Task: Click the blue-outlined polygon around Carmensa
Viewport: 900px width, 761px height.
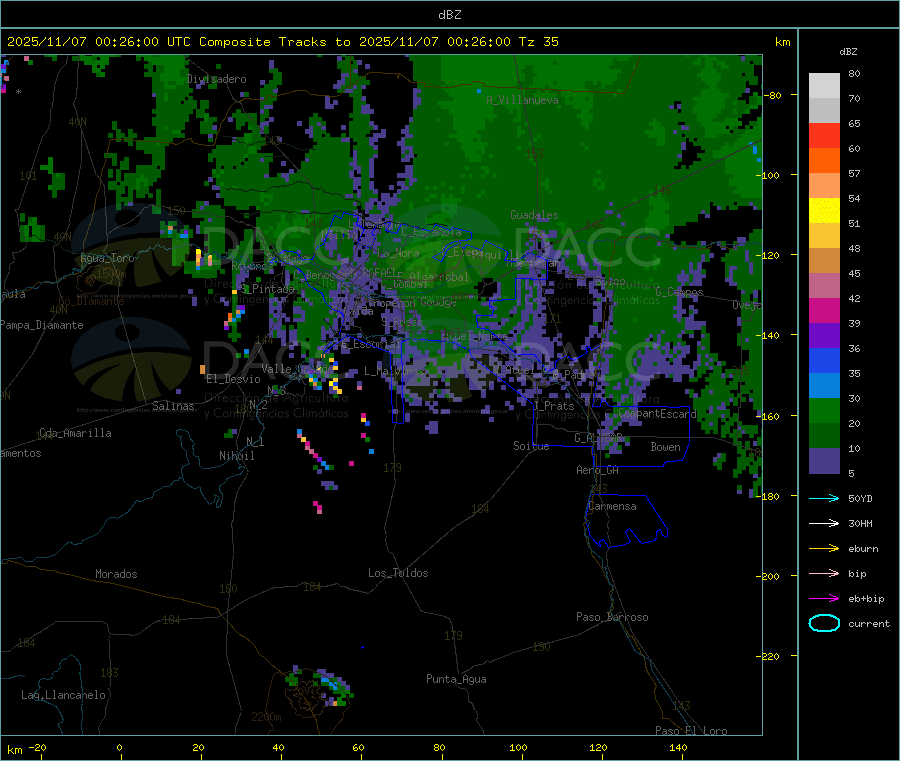Action: (626, 521)
